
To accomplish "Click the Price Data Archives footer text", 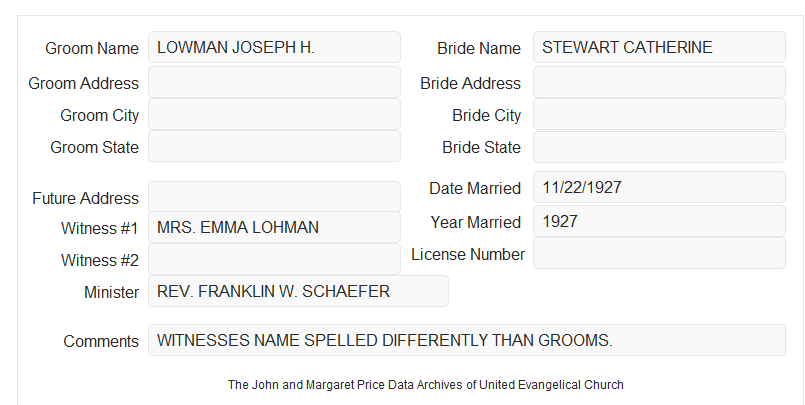I will click(x=426, y=384).
